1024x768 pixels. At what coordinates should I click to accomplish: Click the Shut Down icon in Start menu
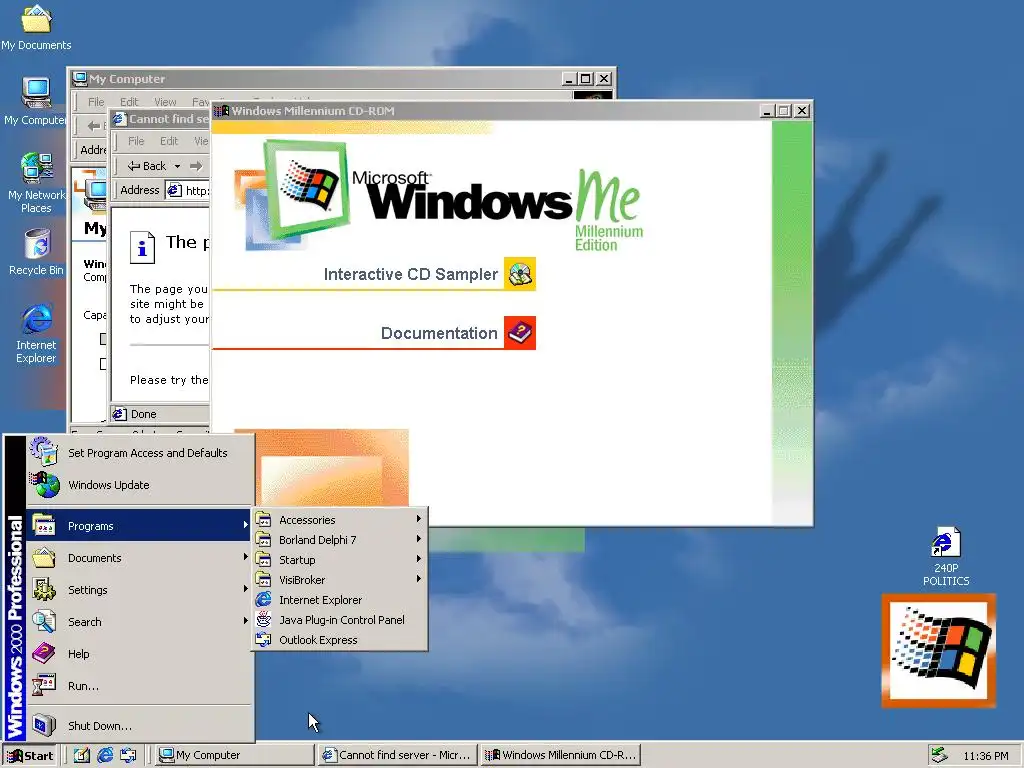(x=44, y=726)
